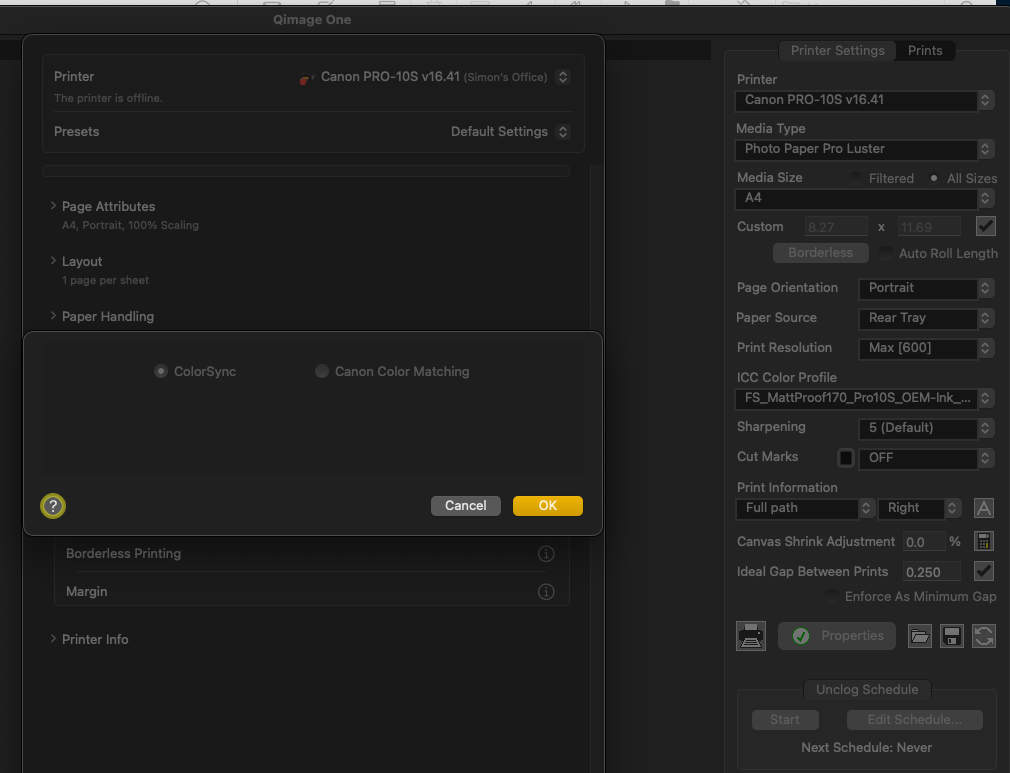Image resolution: width=1010 pixels, height=773 pixels.
Task: Click the Custom height field showing 11.69
Action: pyautogui.click(x=929, y=227)
